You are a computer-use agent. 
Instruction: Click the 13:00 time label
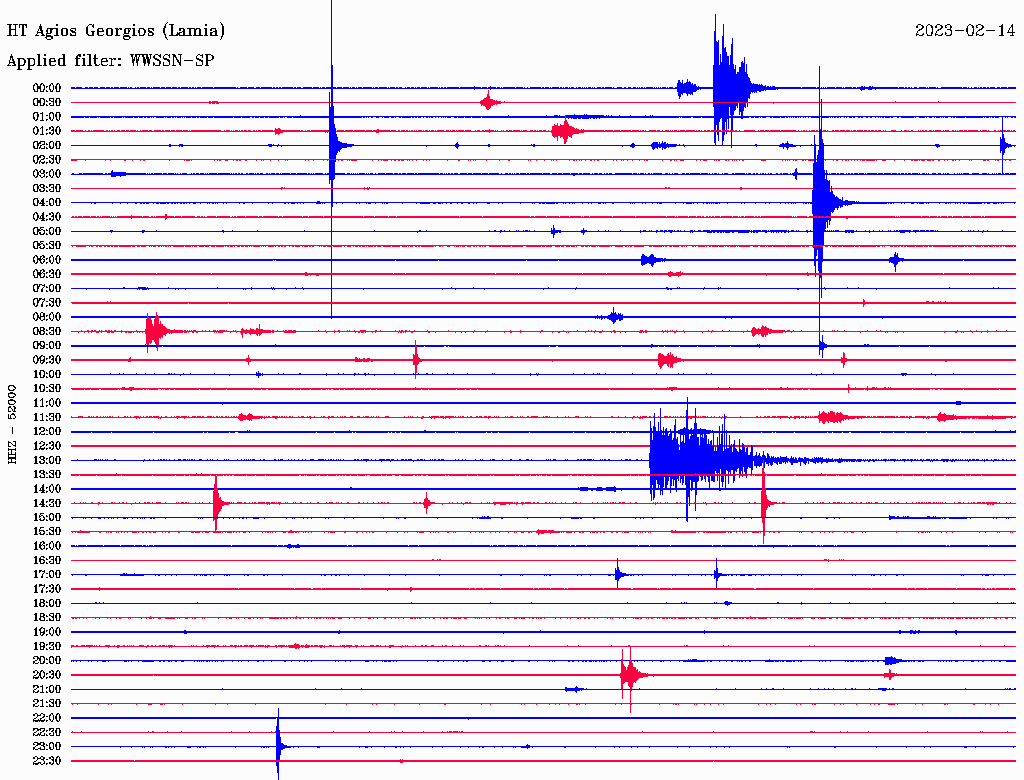pyautogui.click(x=47, y=461)
